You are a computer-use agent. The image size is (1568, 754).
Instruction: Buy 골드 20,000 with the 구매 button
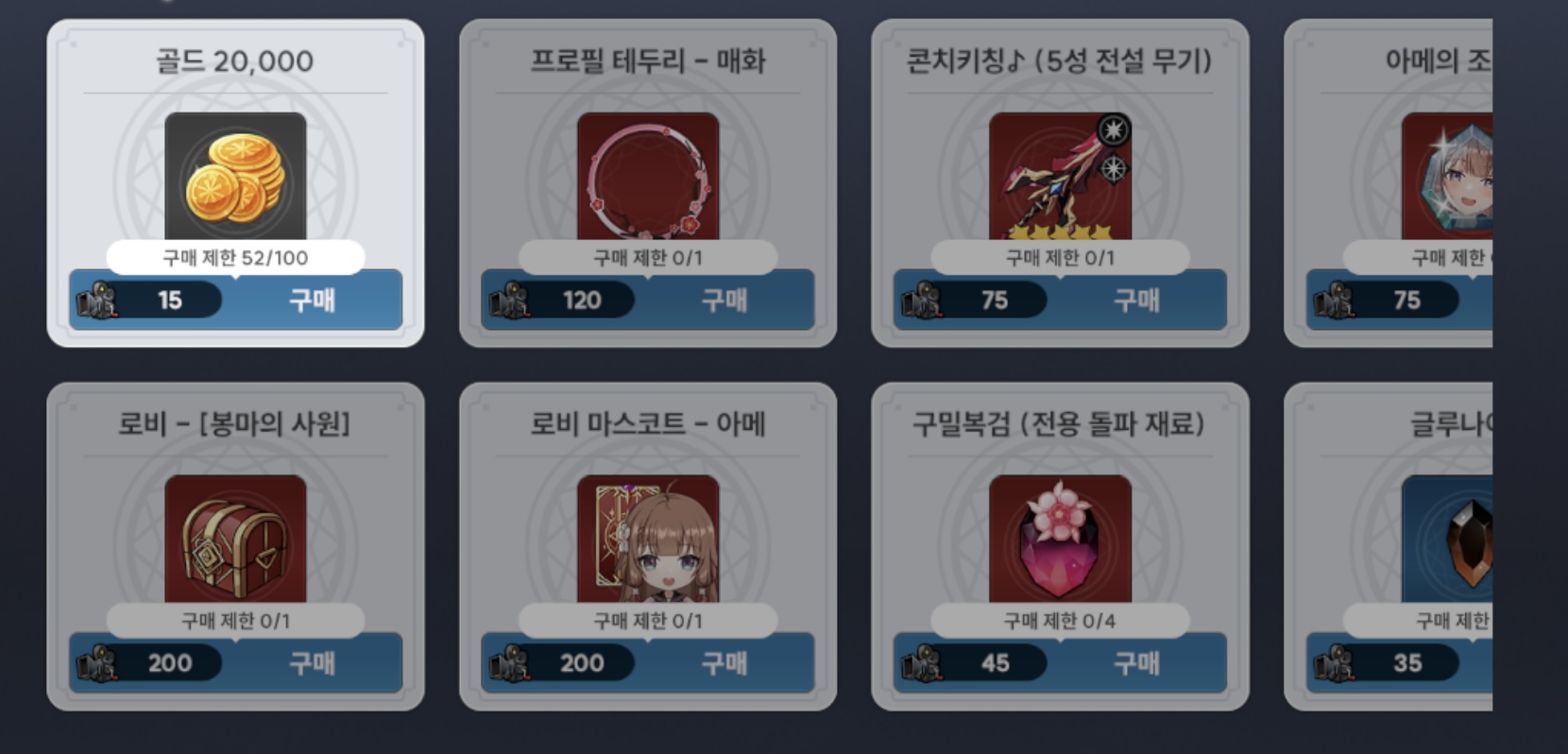point(312,300)
